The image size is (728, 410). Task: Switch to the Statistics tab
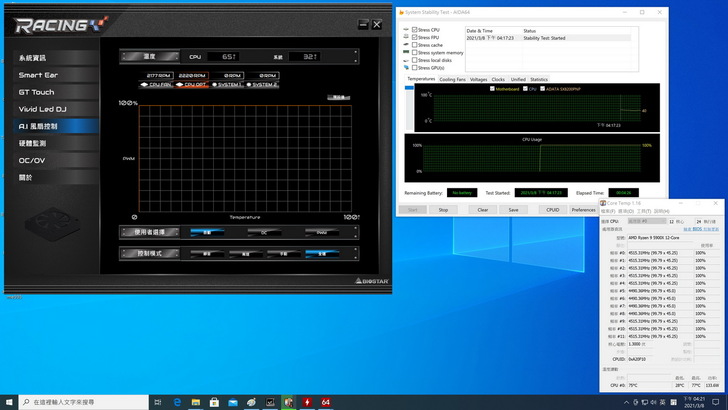(x=539, y=79)
